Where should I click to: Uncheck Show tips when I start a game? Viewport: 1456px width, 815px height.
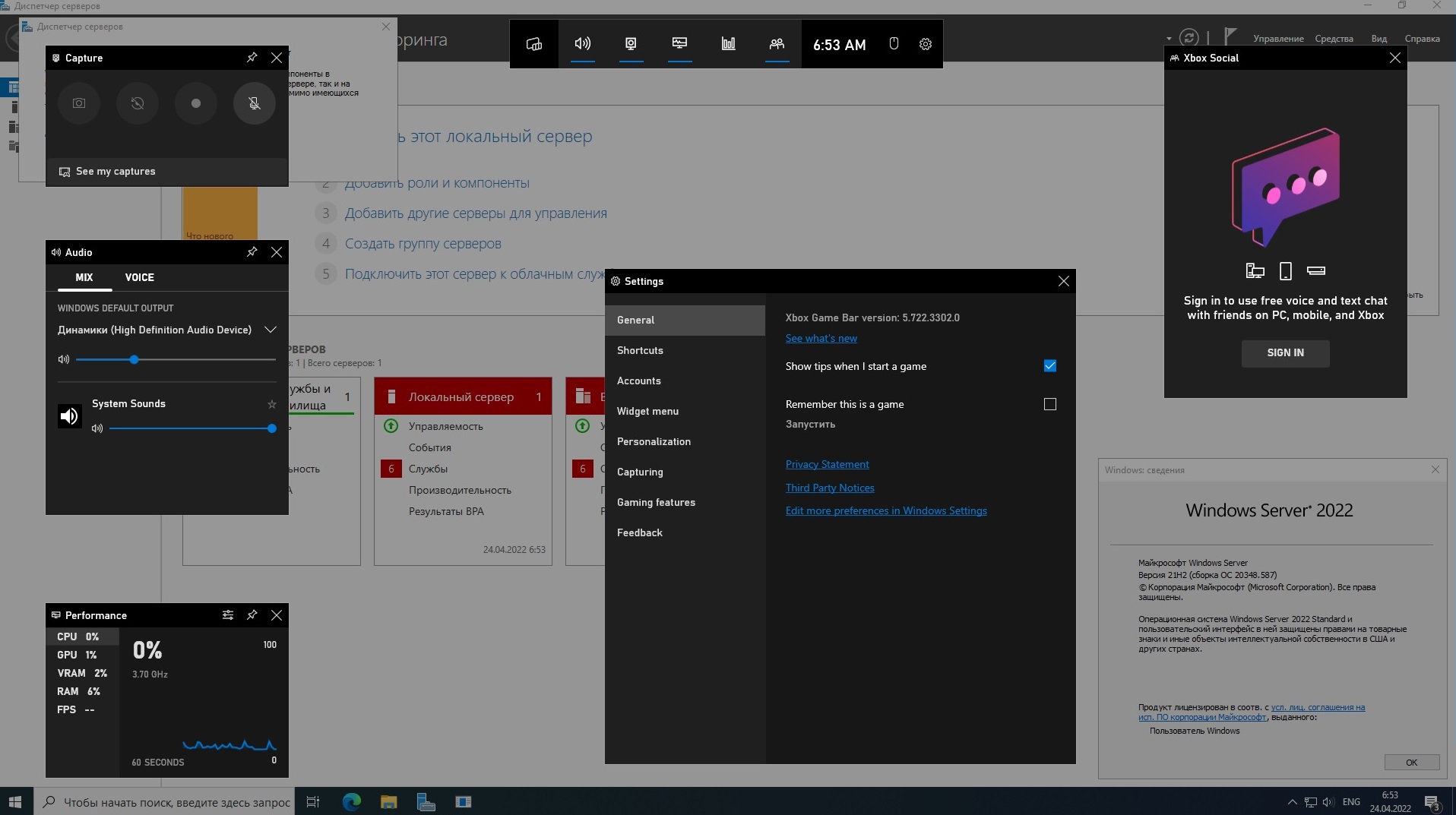(x=1049, y=366)
